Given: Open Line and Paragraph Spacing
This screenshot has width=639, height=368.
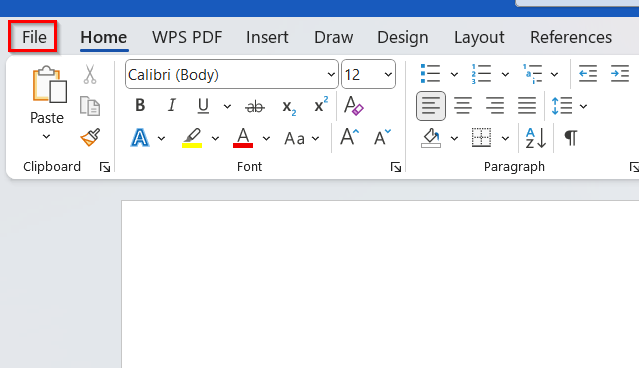Looking at the screenshot, I should pos(562,106).
